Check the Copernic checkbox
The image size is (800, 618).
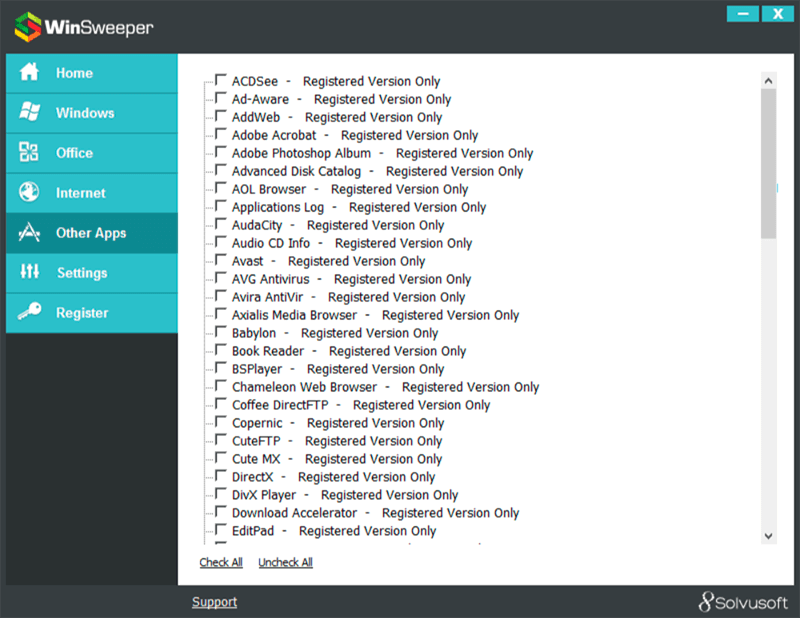click(x=220, y=422)
